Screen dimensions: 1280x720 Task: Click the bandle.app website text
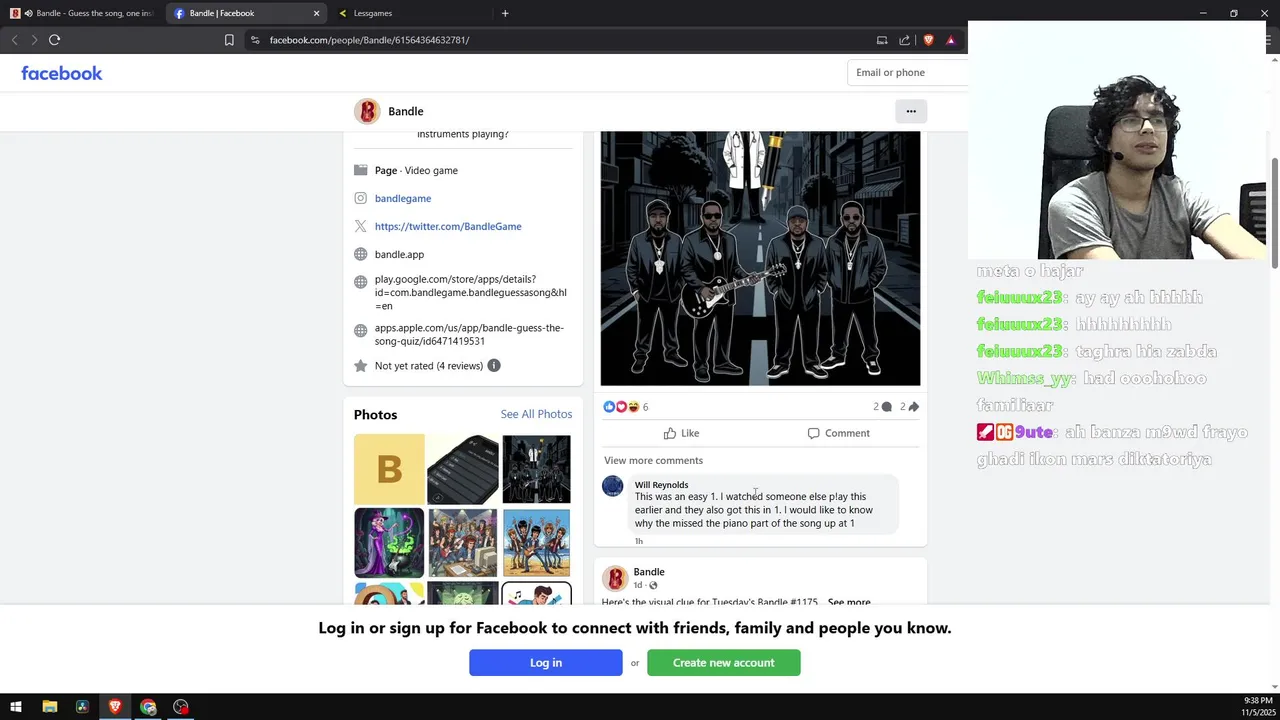pyautogui.click(x=399, y=254)
